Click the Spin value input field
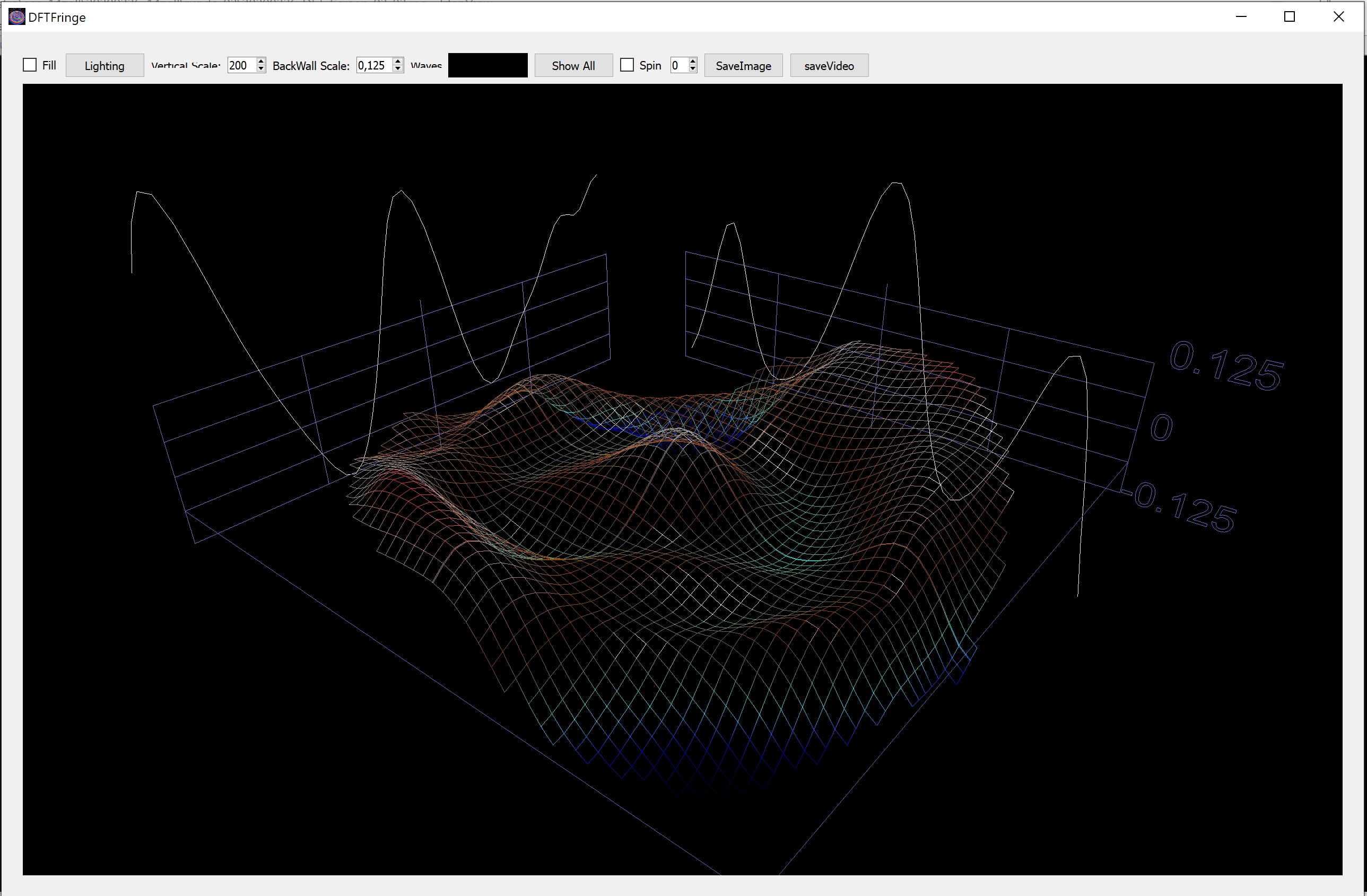 tap(678, 65)
